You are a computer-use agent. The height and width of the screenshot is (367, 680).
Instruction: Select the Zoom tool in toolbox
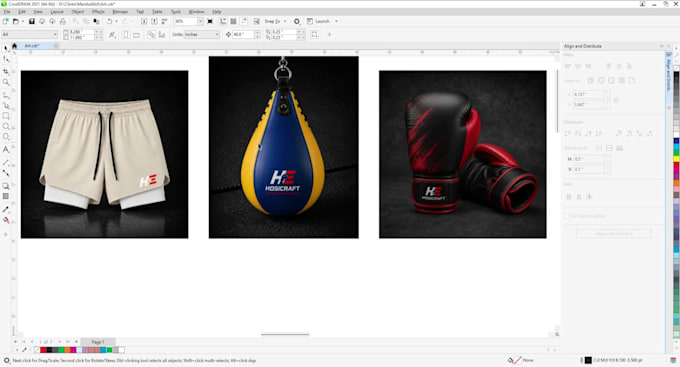pyautogui.click(x=6, y=82)
